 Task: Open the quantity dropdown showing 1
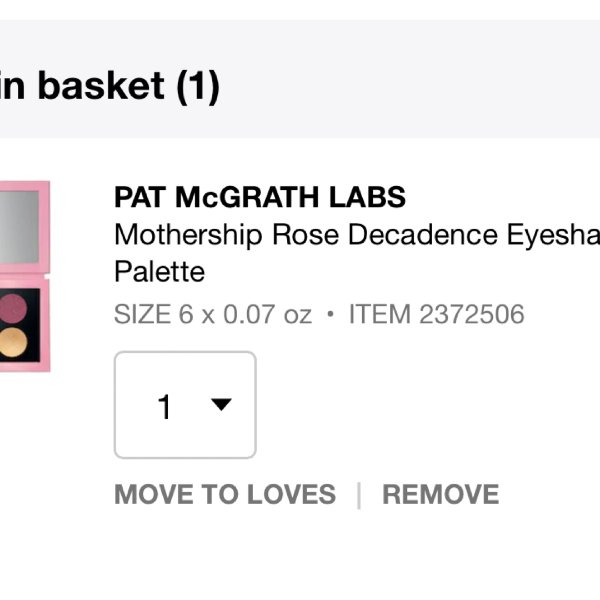click(x=185, y=404)
